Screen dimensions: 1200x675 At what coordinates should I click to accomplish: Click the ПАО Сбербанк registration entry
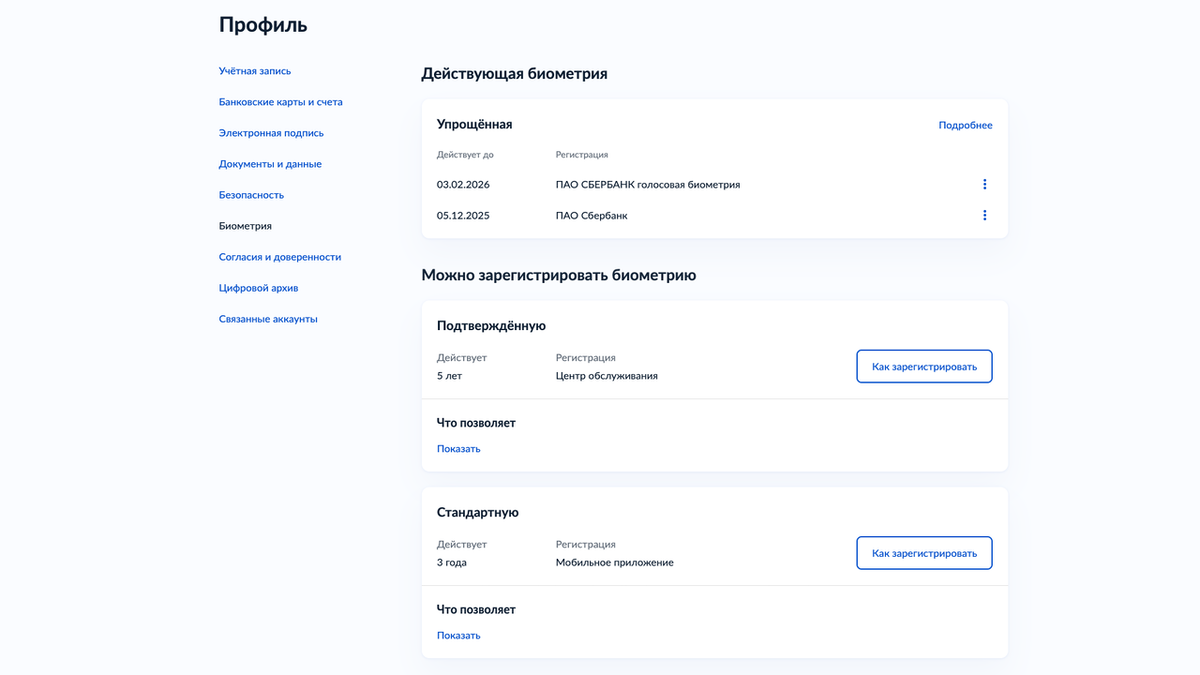tap(592, 215)
